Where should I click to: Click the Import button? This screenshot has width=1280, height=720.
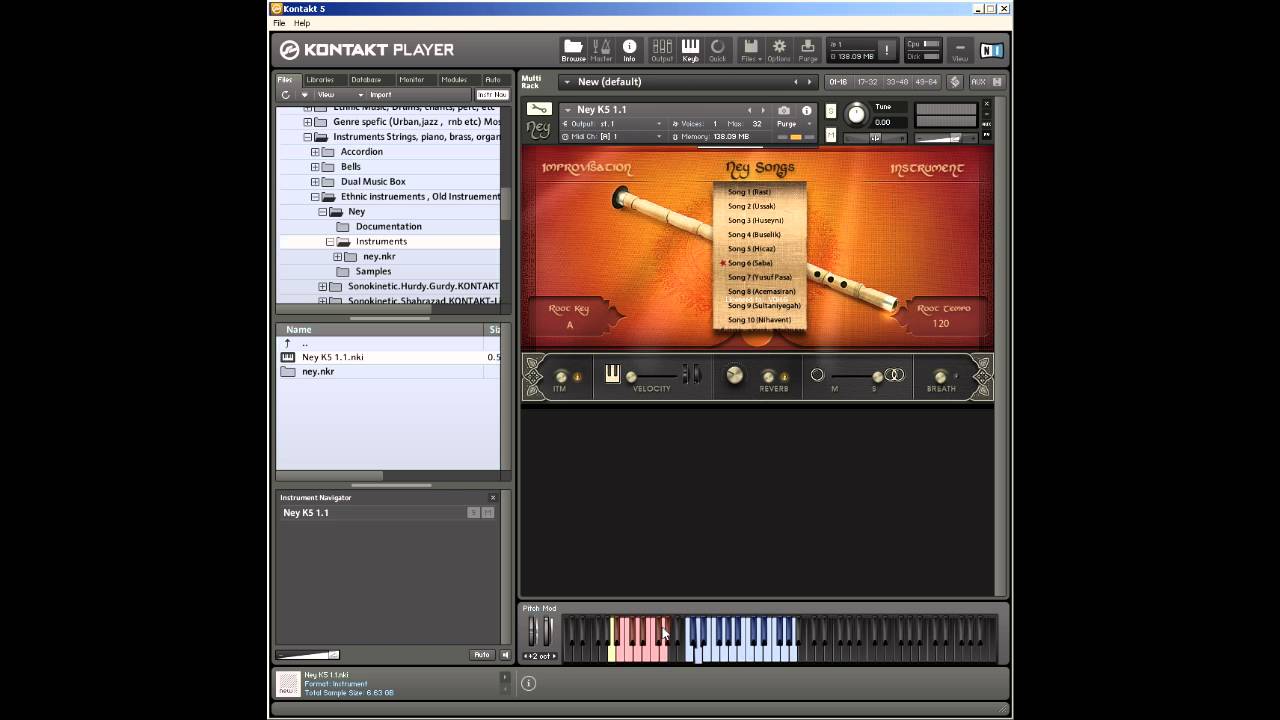click(x=381, y=95)
